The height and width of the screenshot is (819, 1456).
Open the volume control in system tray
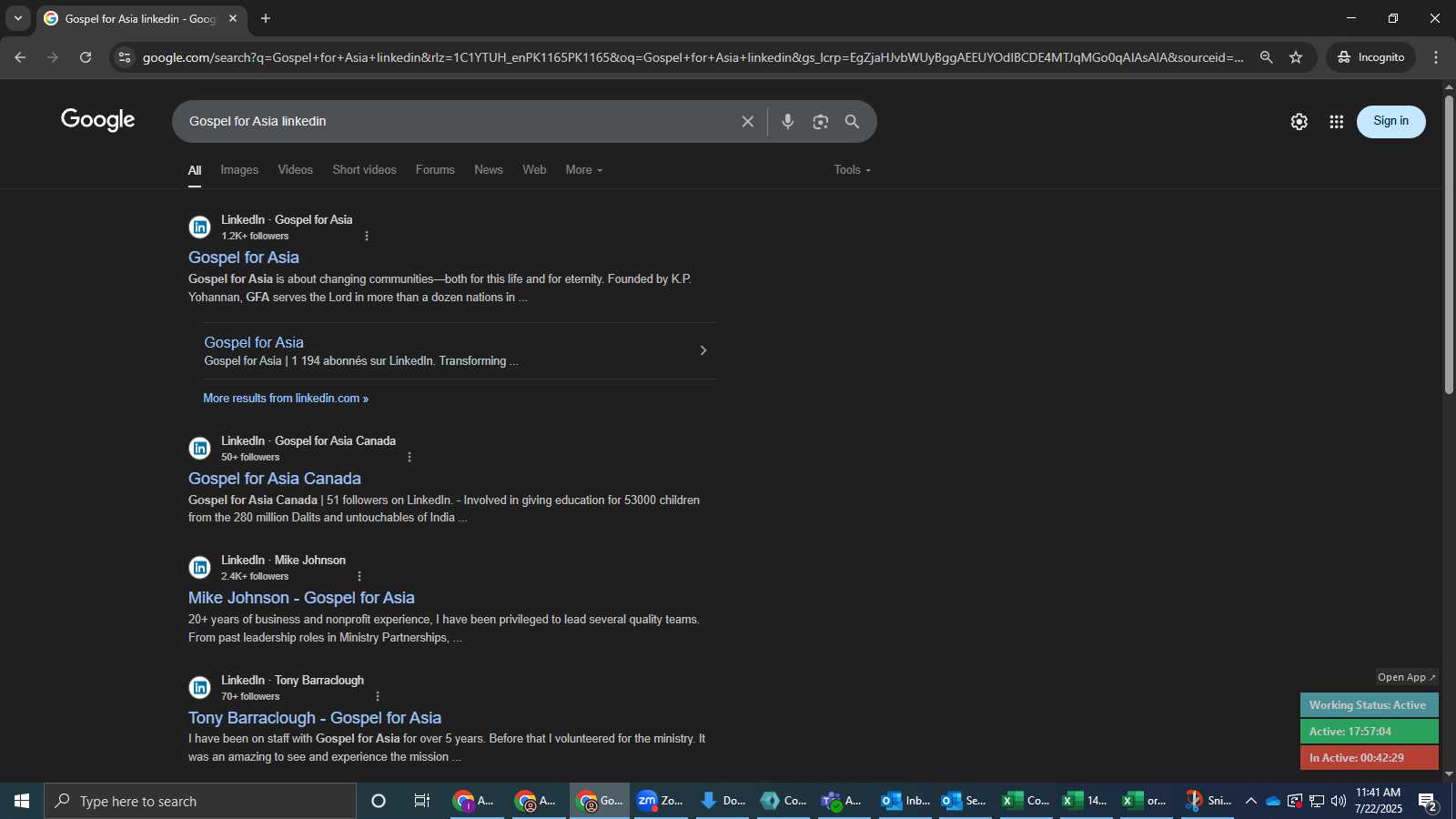click(1338, 801)
